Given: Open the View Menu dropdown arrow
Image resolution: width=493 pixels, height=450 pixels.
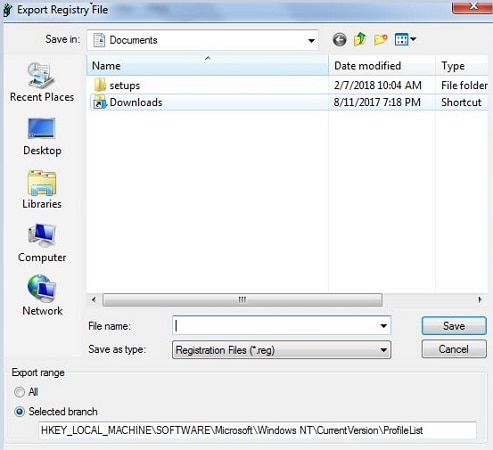Looking at the screenshot, I should [413, 39].
